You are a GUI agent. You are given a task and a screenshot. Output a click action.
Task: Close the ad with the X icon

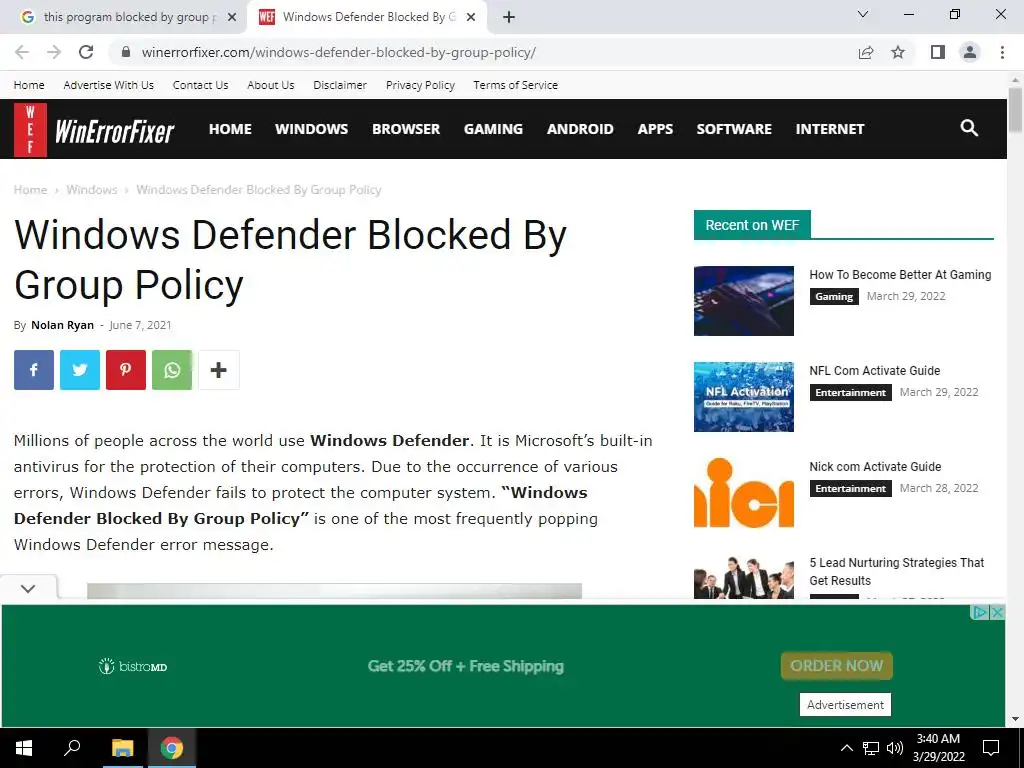997,613
